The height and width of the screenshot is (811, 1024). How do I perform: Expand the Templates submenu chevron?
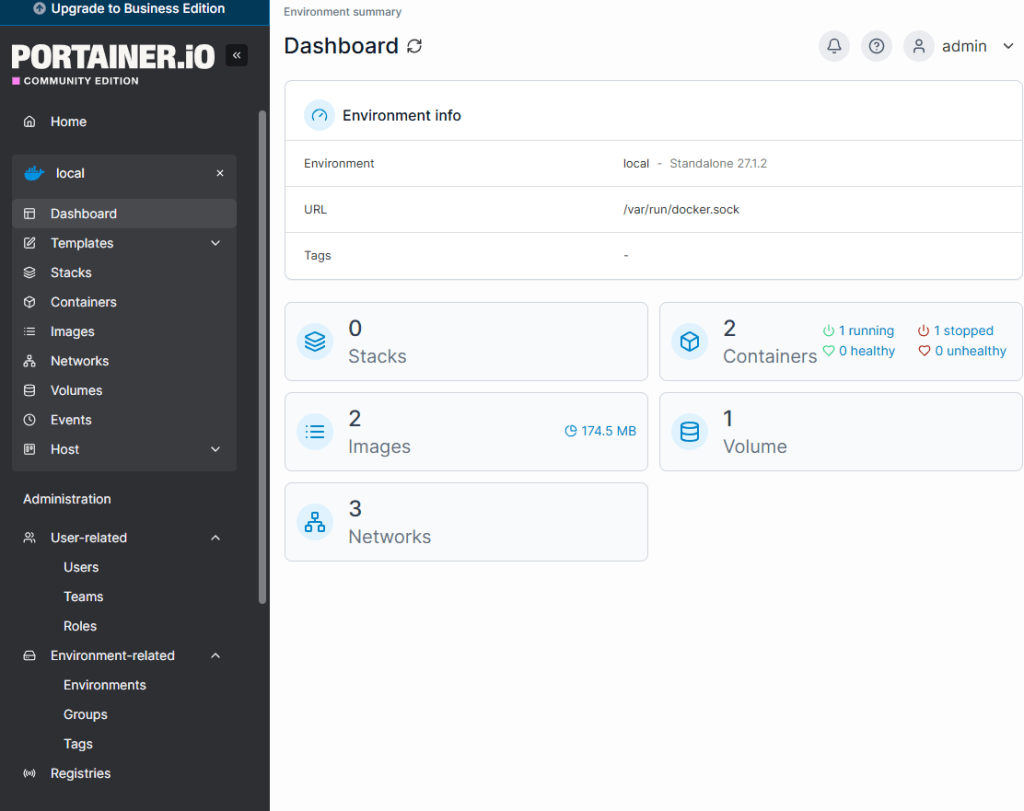tap(215, 243)
